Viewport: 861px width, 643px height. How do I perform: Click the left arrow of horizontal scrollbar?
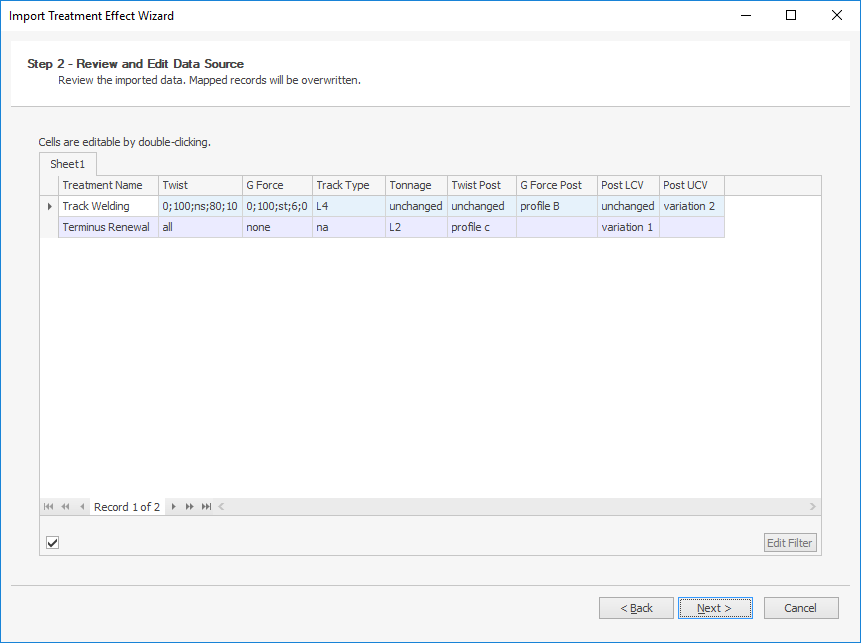pos(221,506)
